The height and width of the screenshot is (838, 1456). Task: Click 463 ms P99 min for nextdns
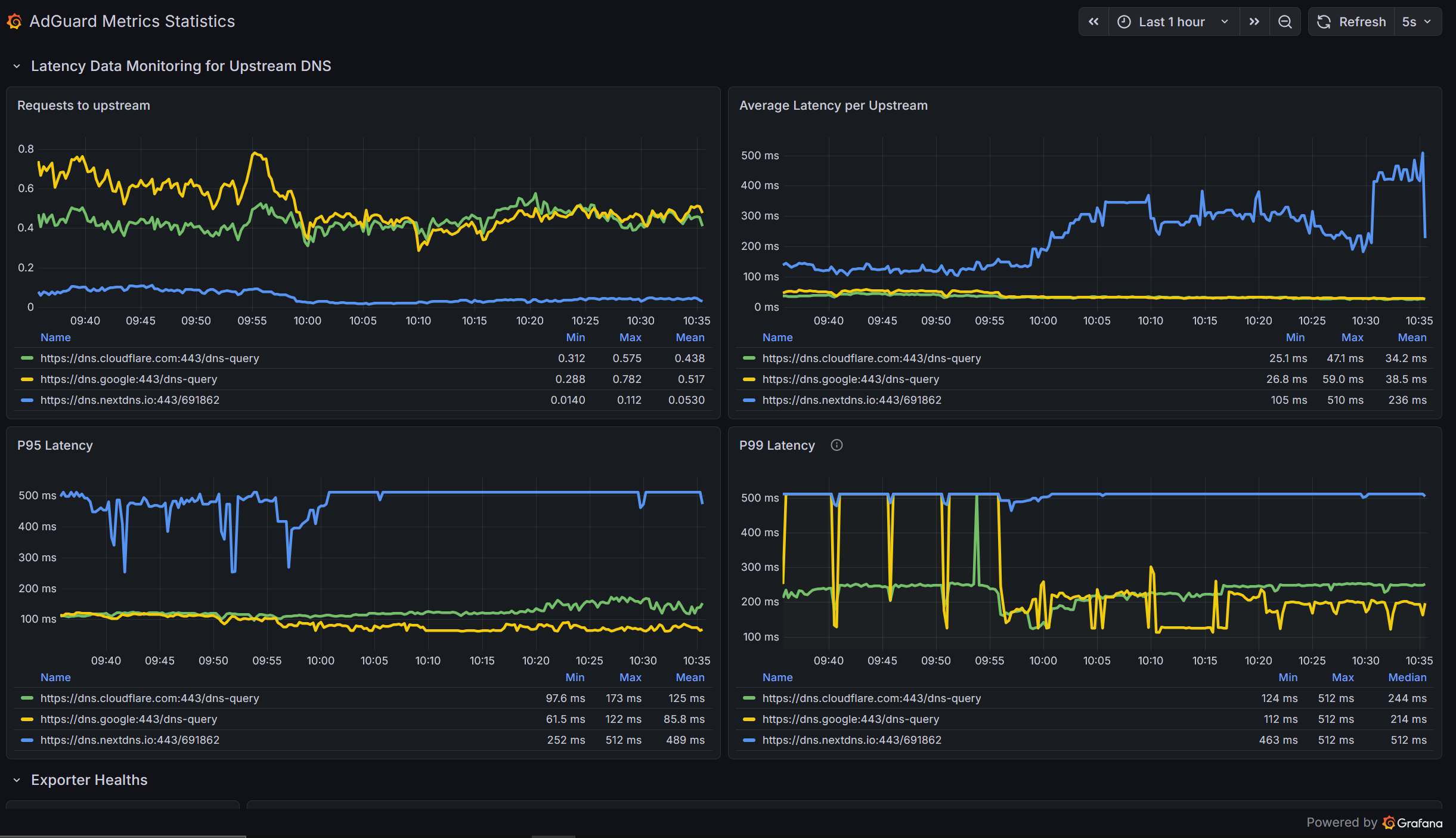pyautogui.click(x=1278, y=740)
